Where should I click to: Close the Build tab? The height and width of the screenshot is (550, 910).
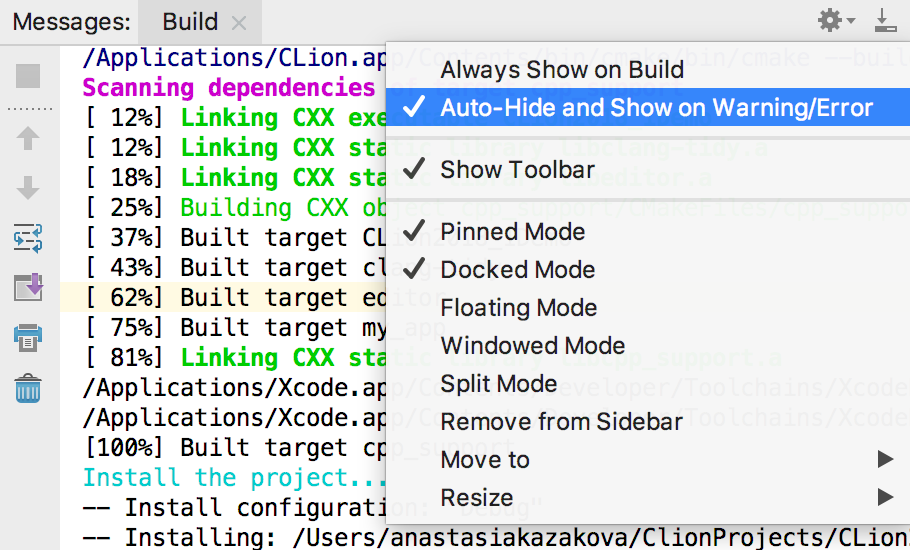(239, 23)
